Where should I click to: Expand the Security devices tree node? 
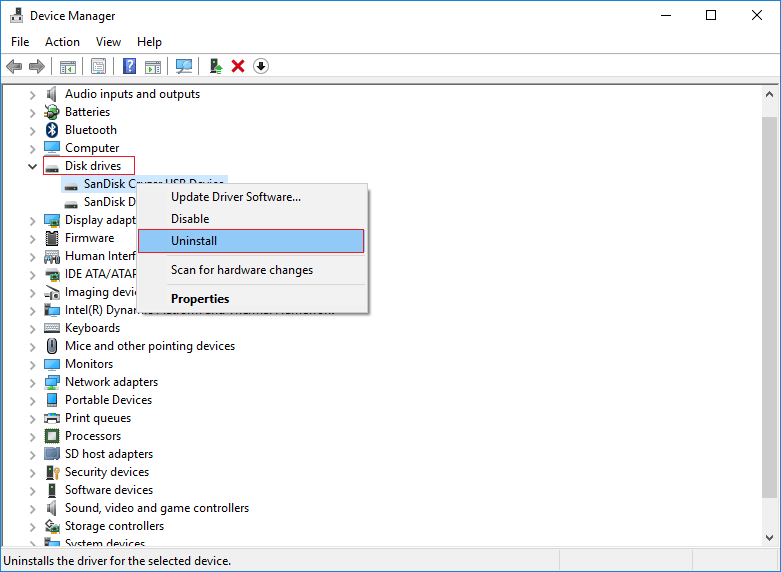[x=32, y=473]
